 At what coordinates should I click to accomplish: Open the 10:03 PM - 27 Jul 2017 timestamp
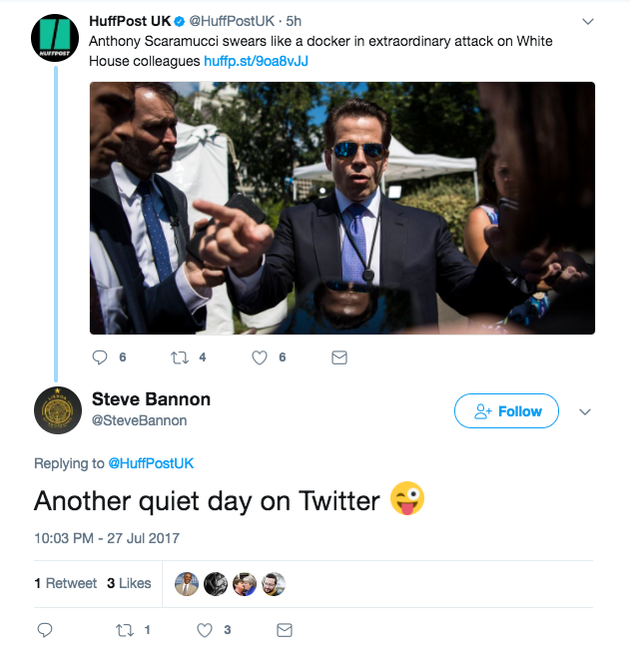106,538
